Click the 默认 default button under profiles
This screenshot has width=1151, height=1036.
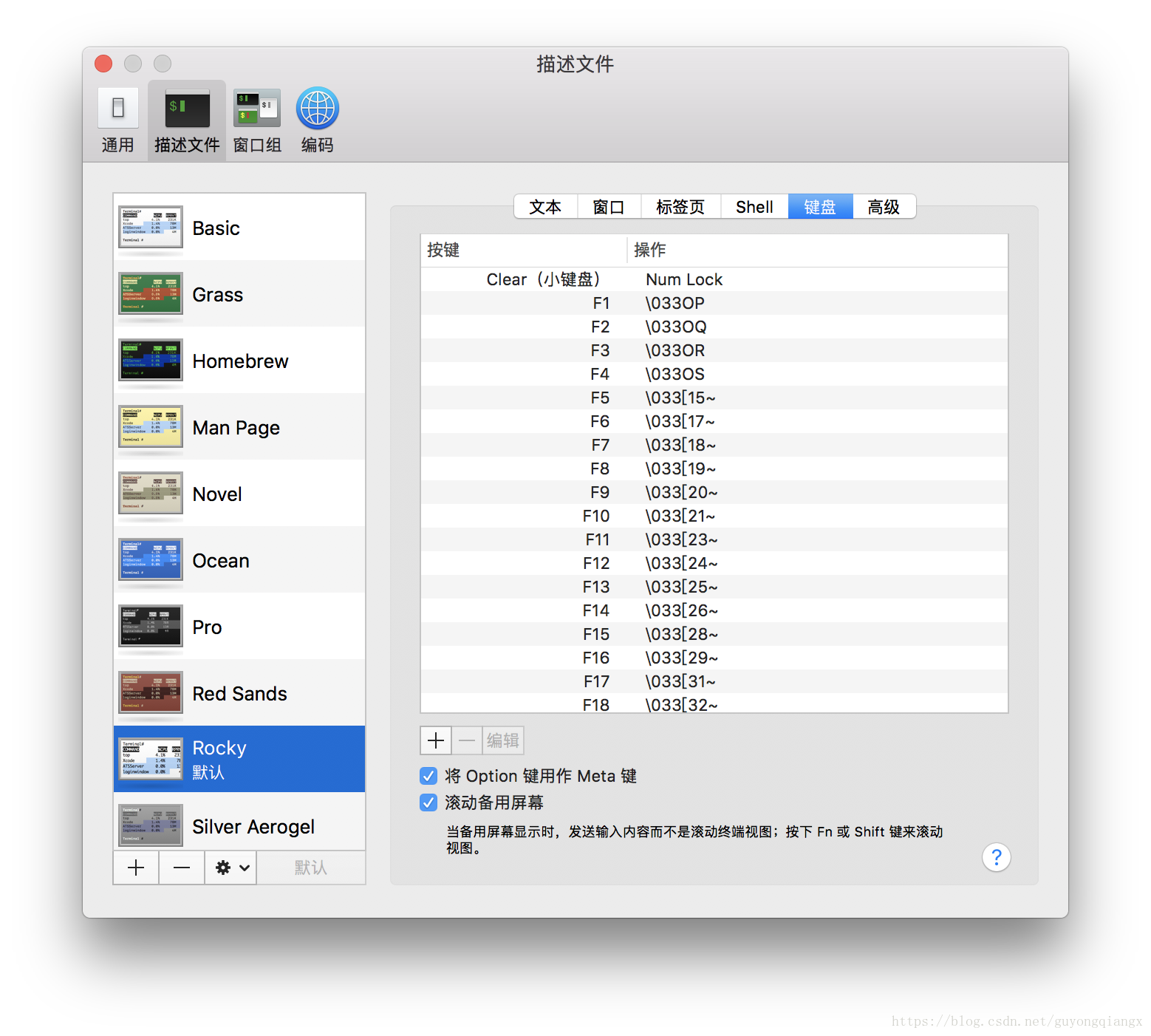pyautogui.click(x=311, y=868)
